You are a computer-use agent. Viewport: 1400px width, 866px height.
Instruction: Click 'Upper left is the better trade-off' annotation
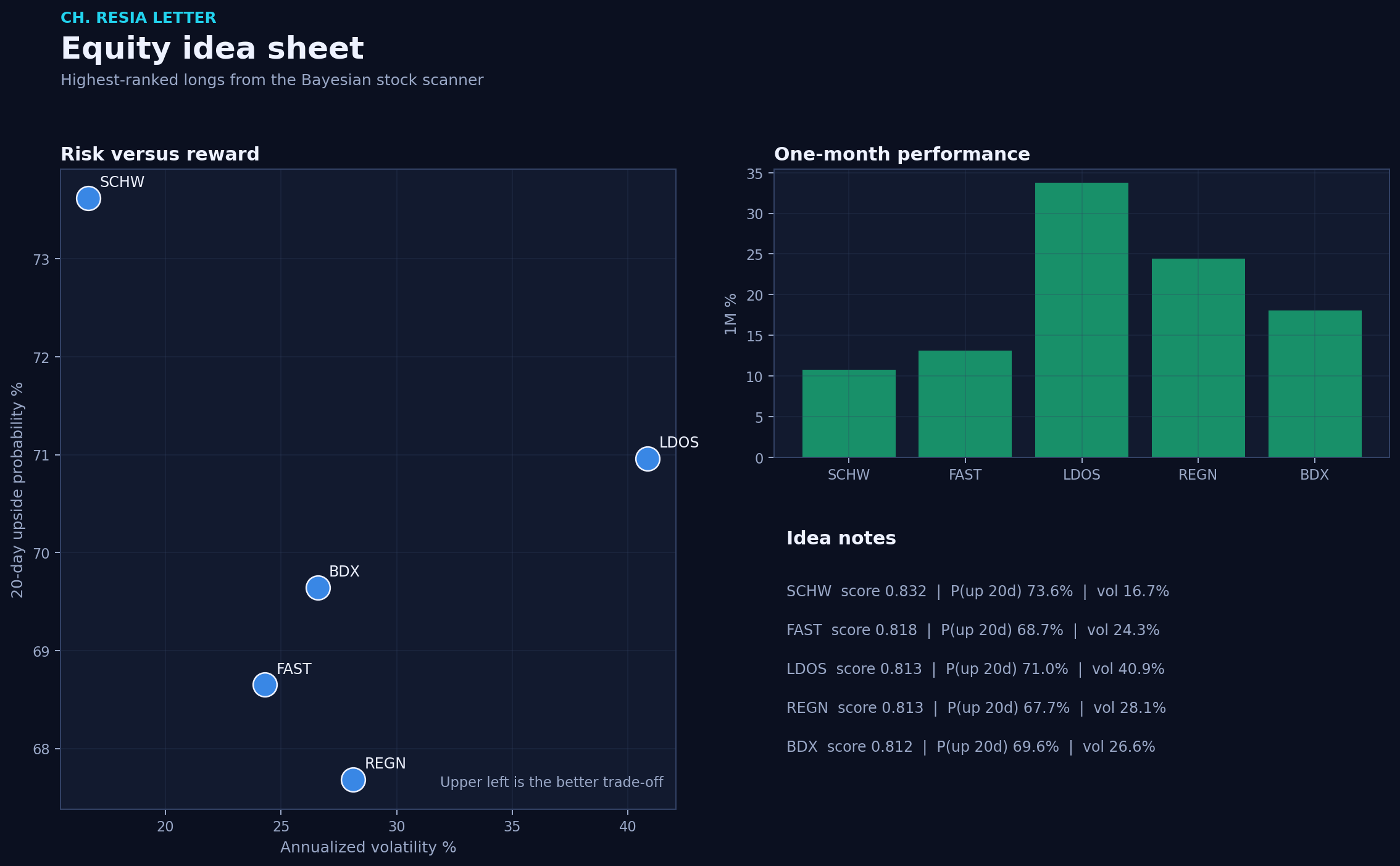(551, 783)
